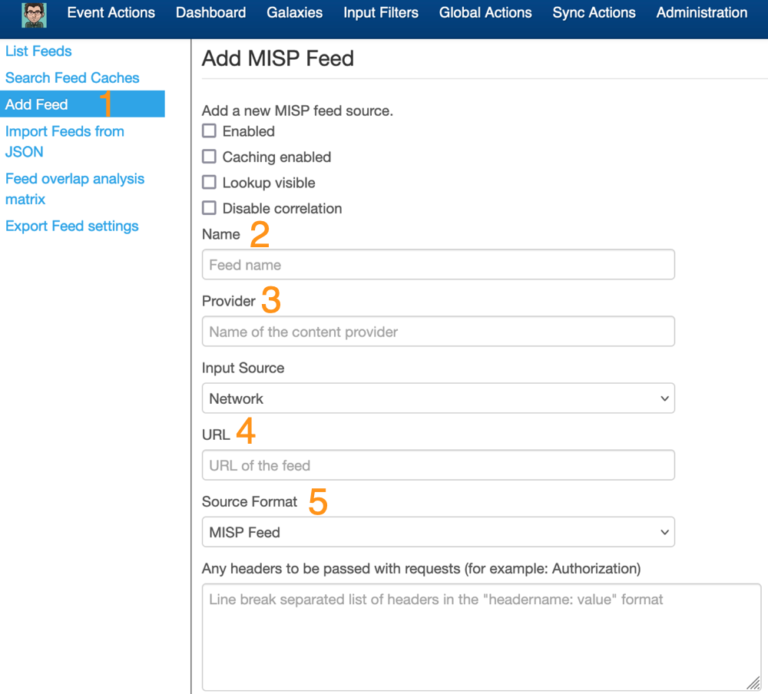Viewport: 768px width, 694px height.
Task: Click the MISP avatar logo icon
Action: click(x=34, y=15)
